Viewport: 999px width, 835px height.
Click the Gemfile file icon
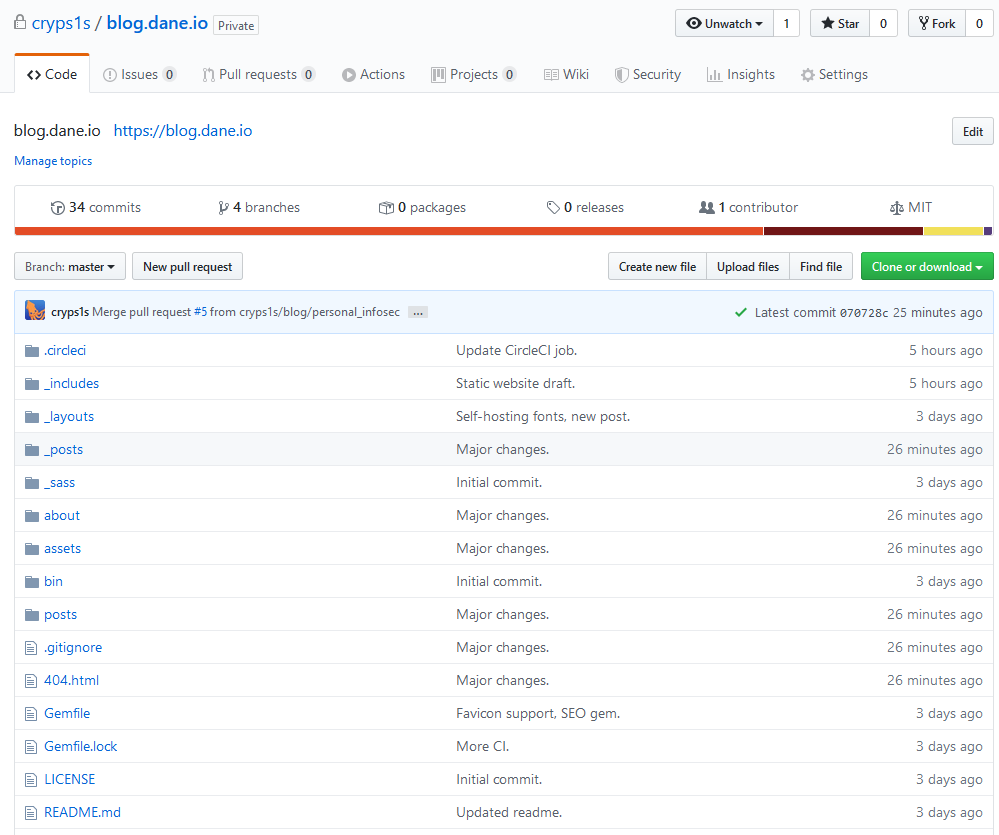pos(31,714)
